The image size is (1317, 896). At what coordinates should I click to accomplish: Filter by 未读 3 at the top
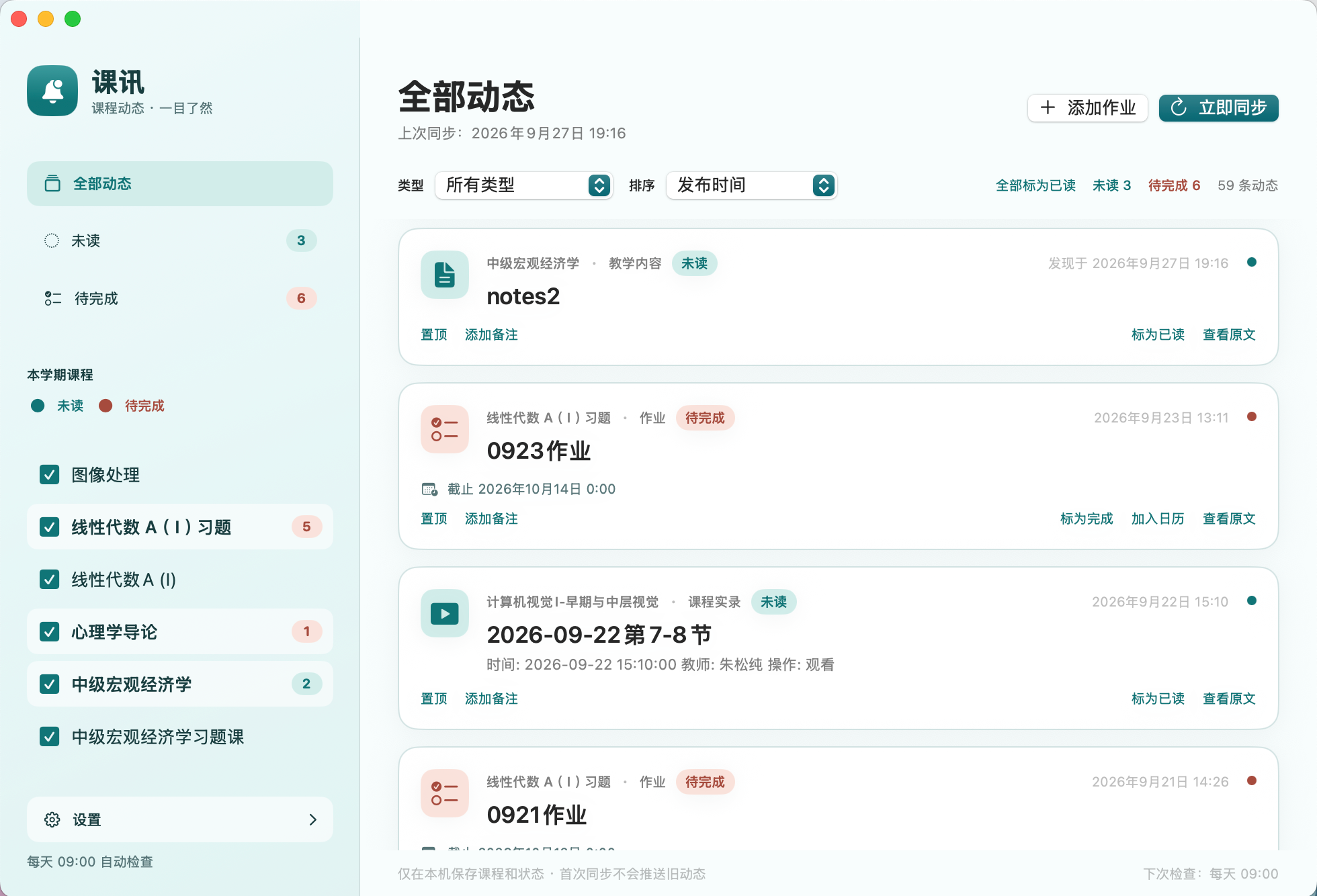click(1112, 185)
